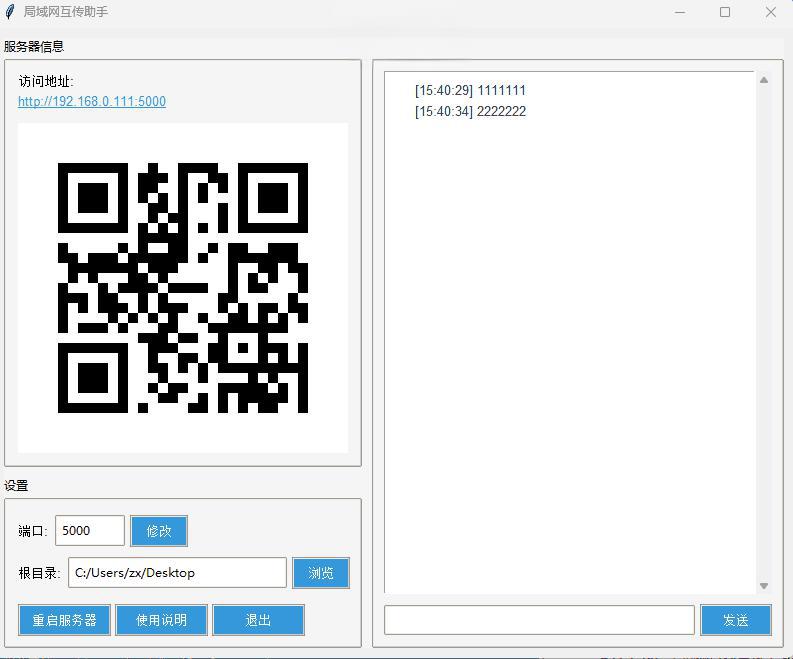This screenshot has height=659, width=793.
Task: Open the 使用说明 instructions button
Action: pyautogui.click(x=161, y=620)
